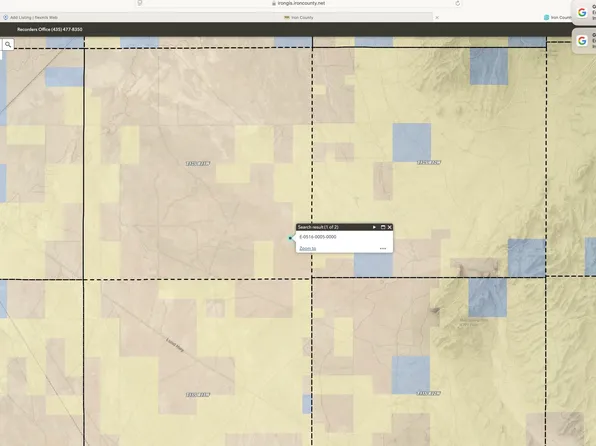Click the Search result (1 of 2) title
The image size is (596, 446).
(318, 227)
